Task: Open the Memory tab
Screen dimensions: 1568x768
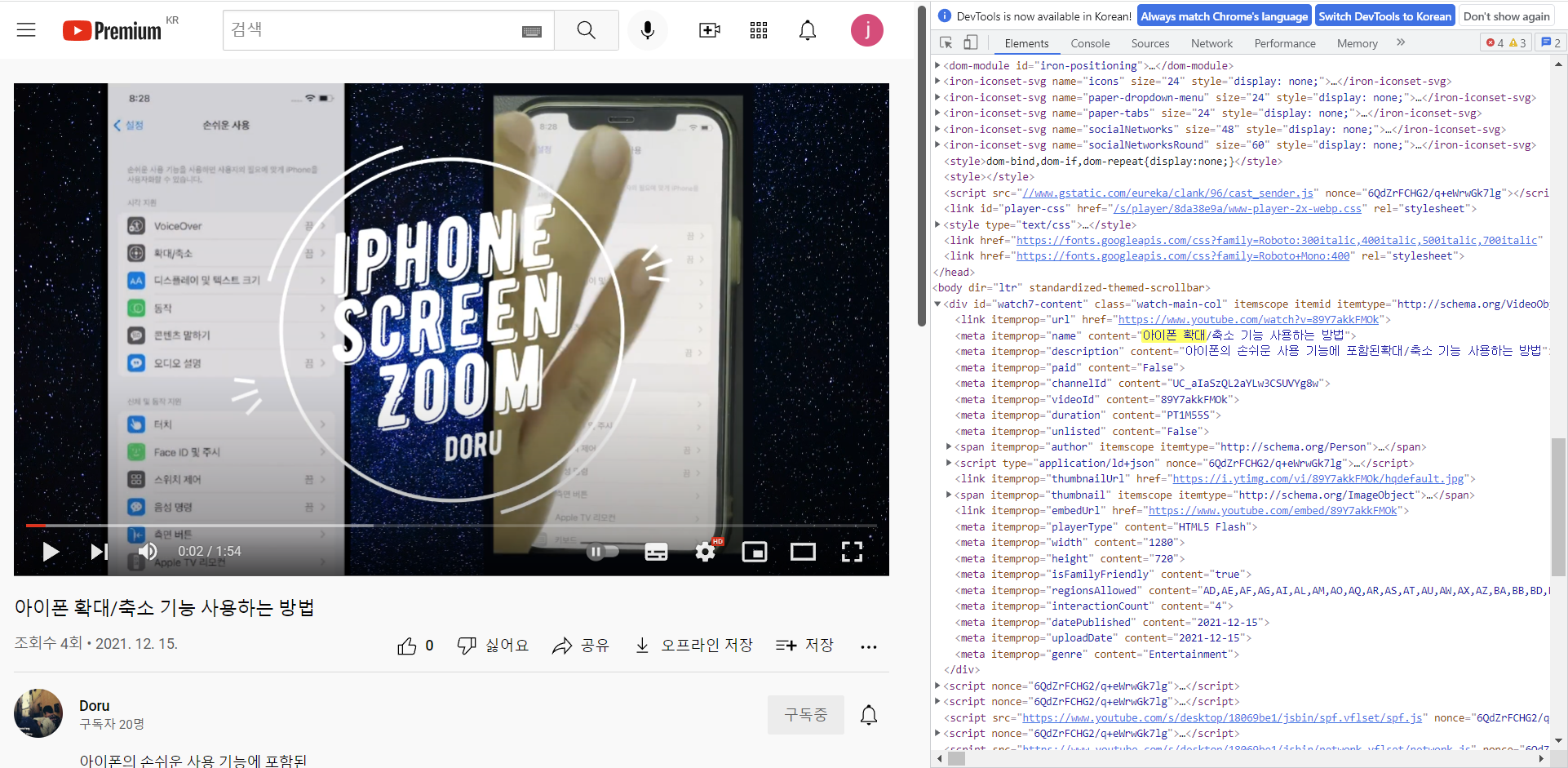Action: click(1358, 43)
